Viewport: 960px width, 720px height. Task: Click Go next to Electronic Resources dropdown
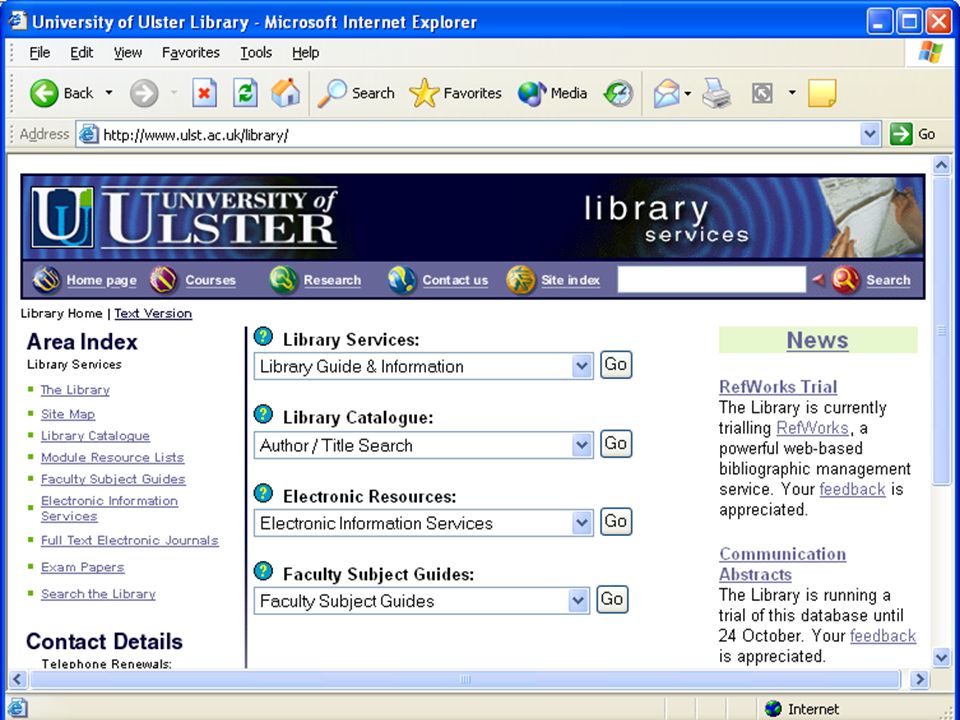(615, 522)
